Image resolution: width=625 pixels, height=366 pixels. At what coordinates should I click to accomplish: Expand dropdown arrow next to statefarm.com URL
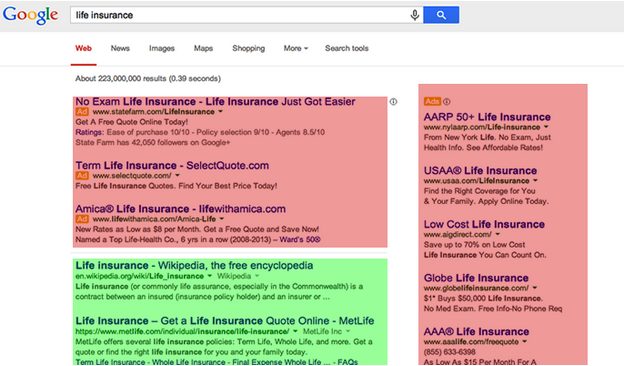[x=220, y=112]
